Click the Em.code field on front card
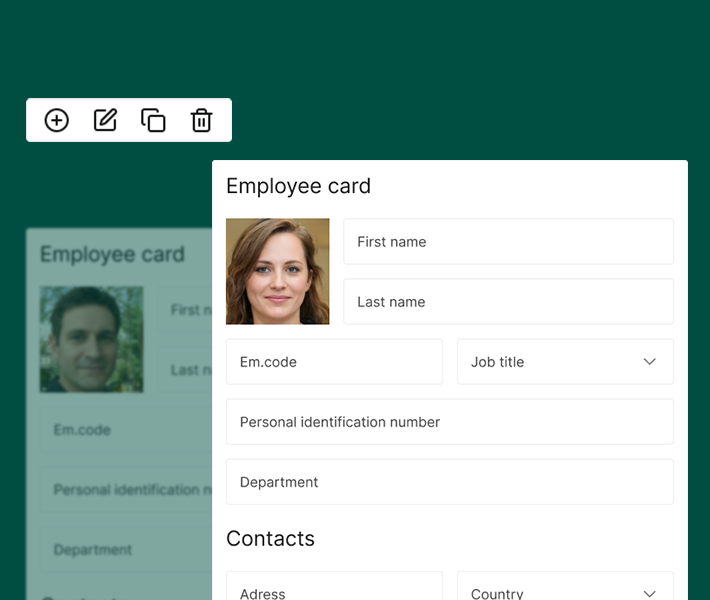The image size is (710, 600). 334,362
